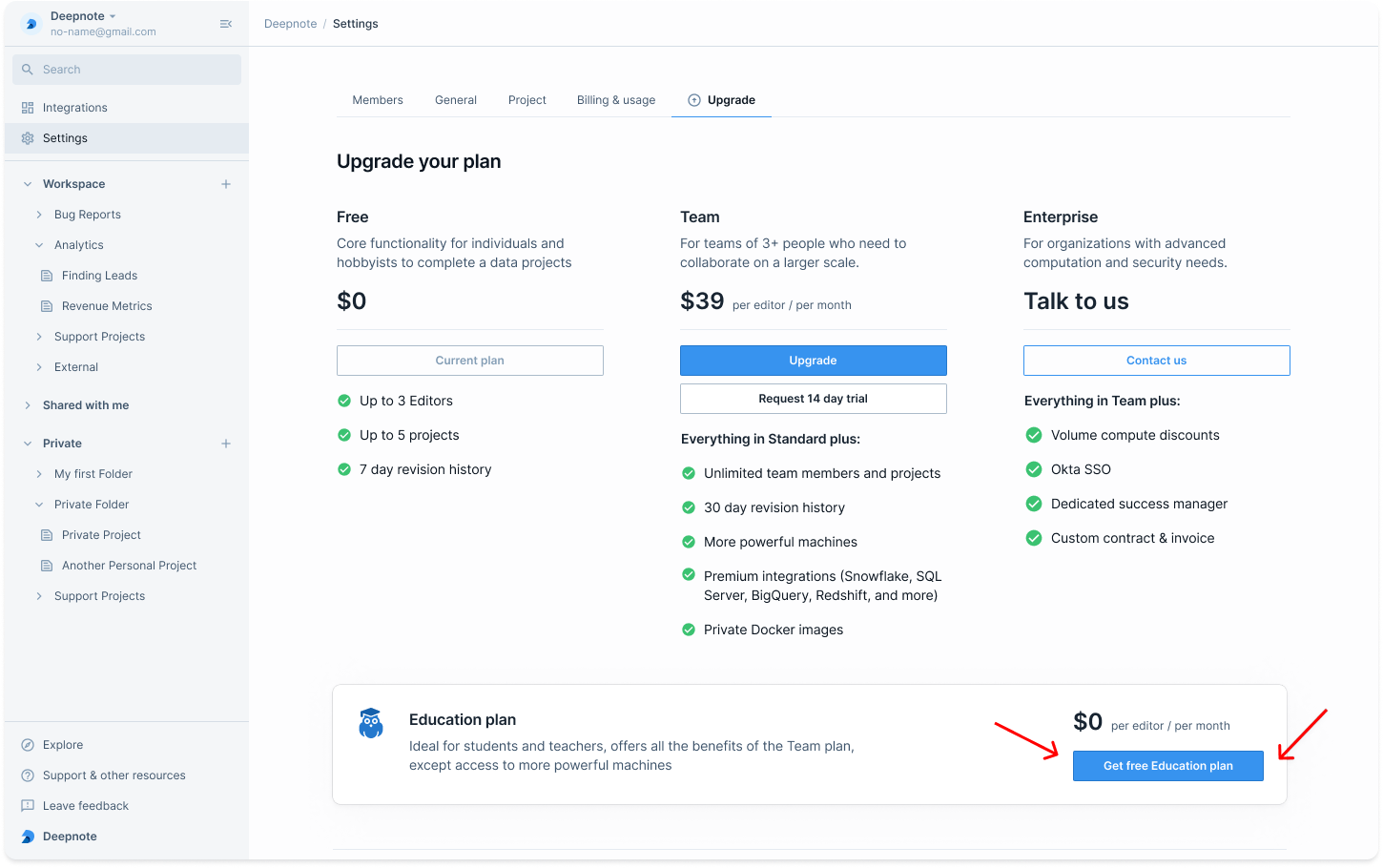Collapse the sidebar with the toggle icon
1383x868 pixels.
point(226,24)
